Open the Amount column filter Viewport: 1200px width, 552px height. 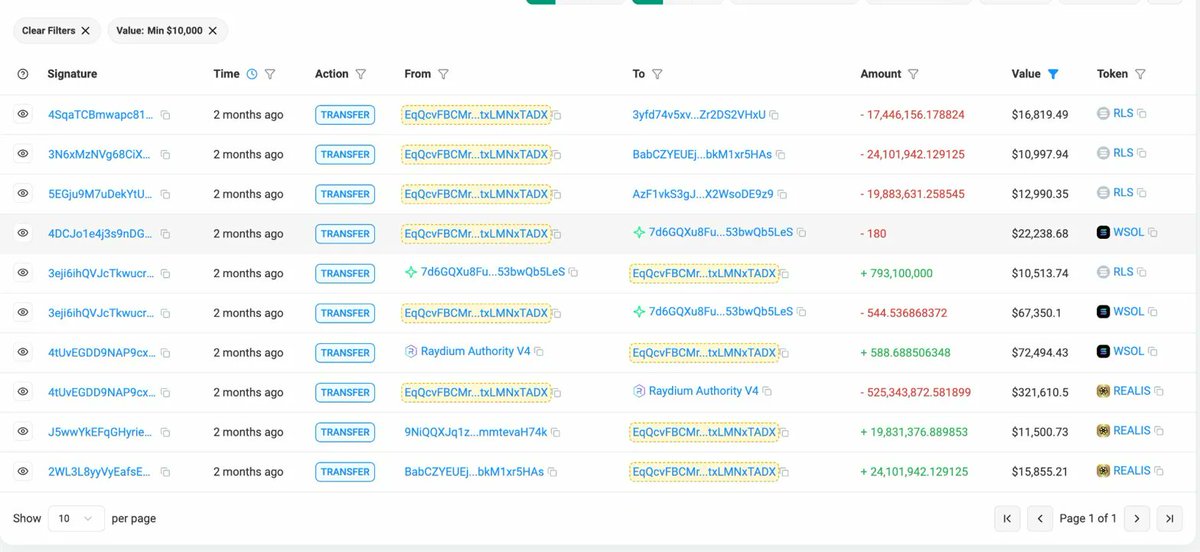[x=913, y=74]
